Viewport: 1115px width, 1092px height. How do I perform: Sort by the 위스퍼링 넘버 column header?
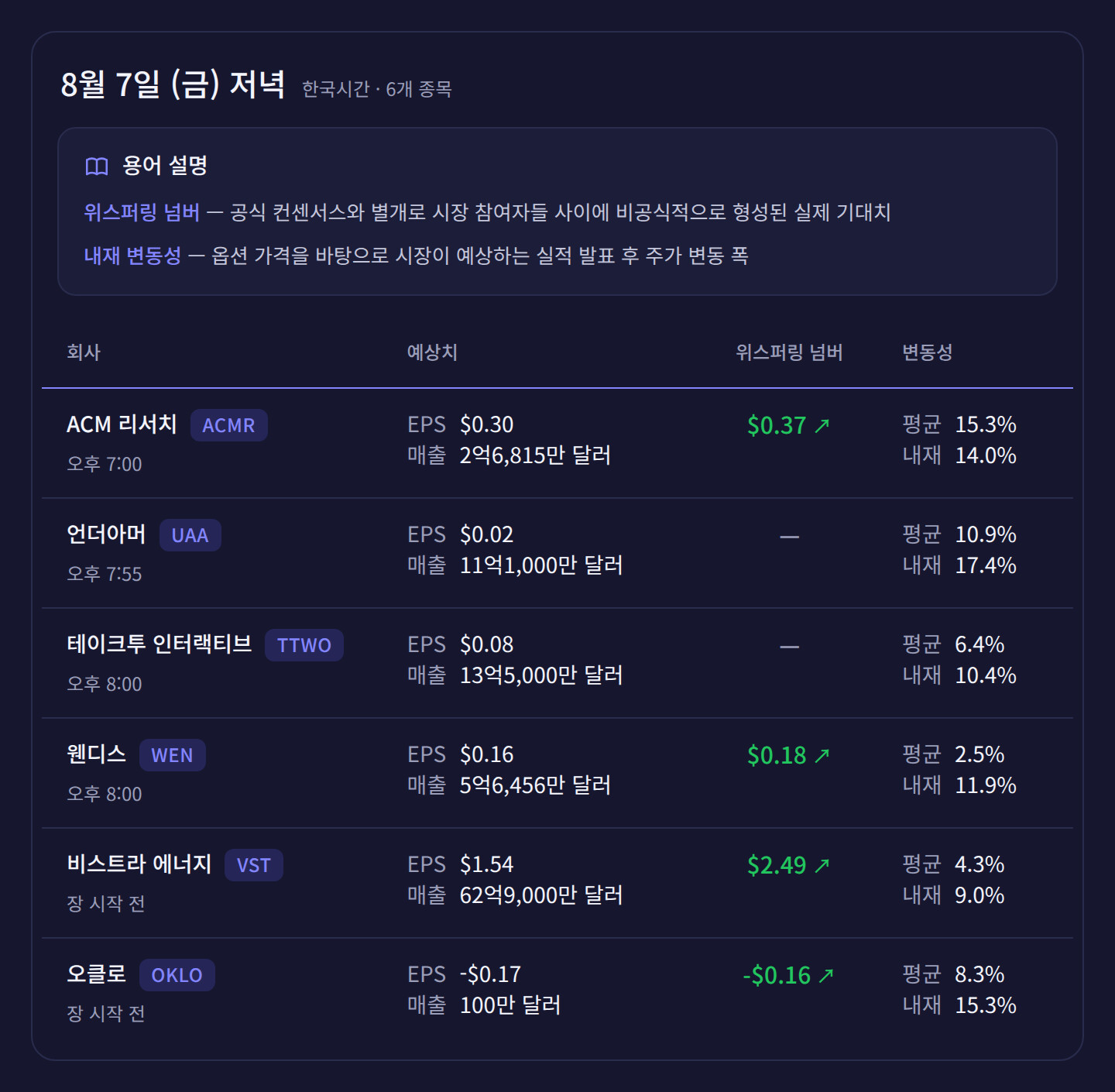coord(789,352)
